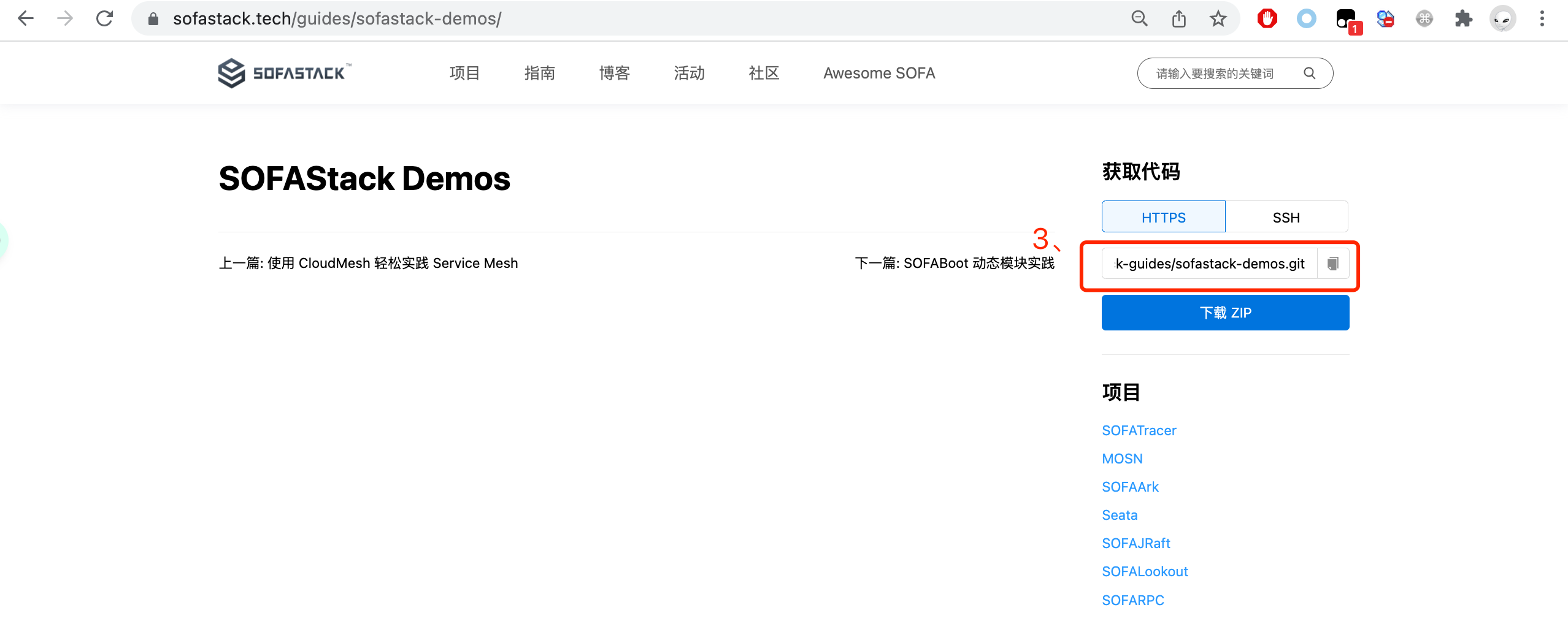Click the extension icon with the red 1 badge

point(1345,18)
